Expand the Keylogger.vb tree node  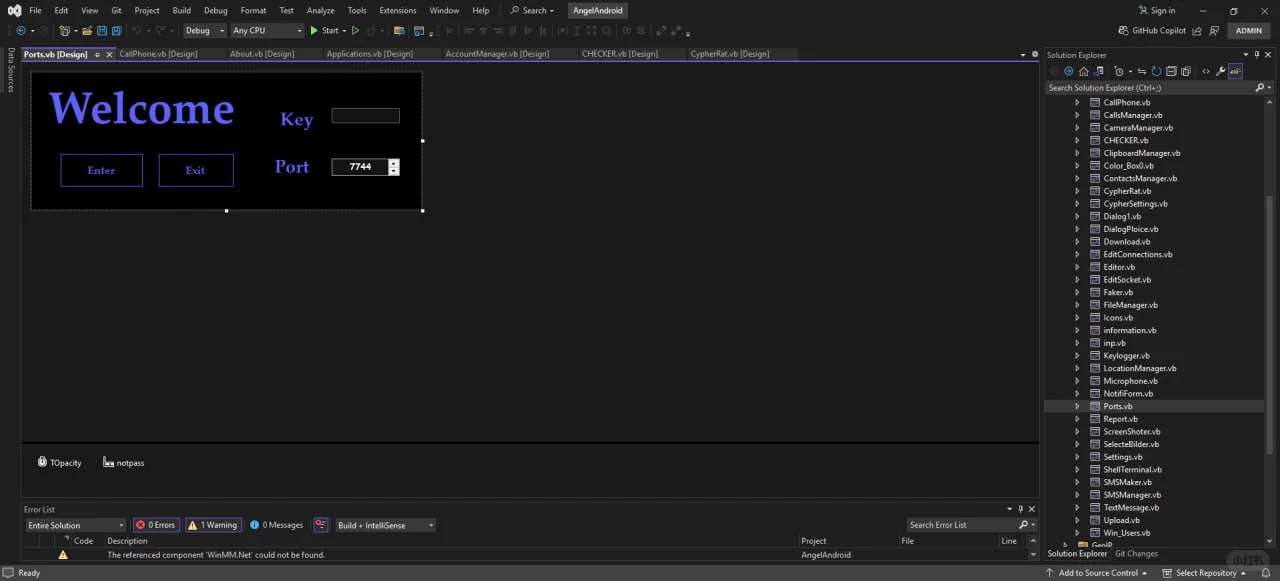tap(1077, 355)
